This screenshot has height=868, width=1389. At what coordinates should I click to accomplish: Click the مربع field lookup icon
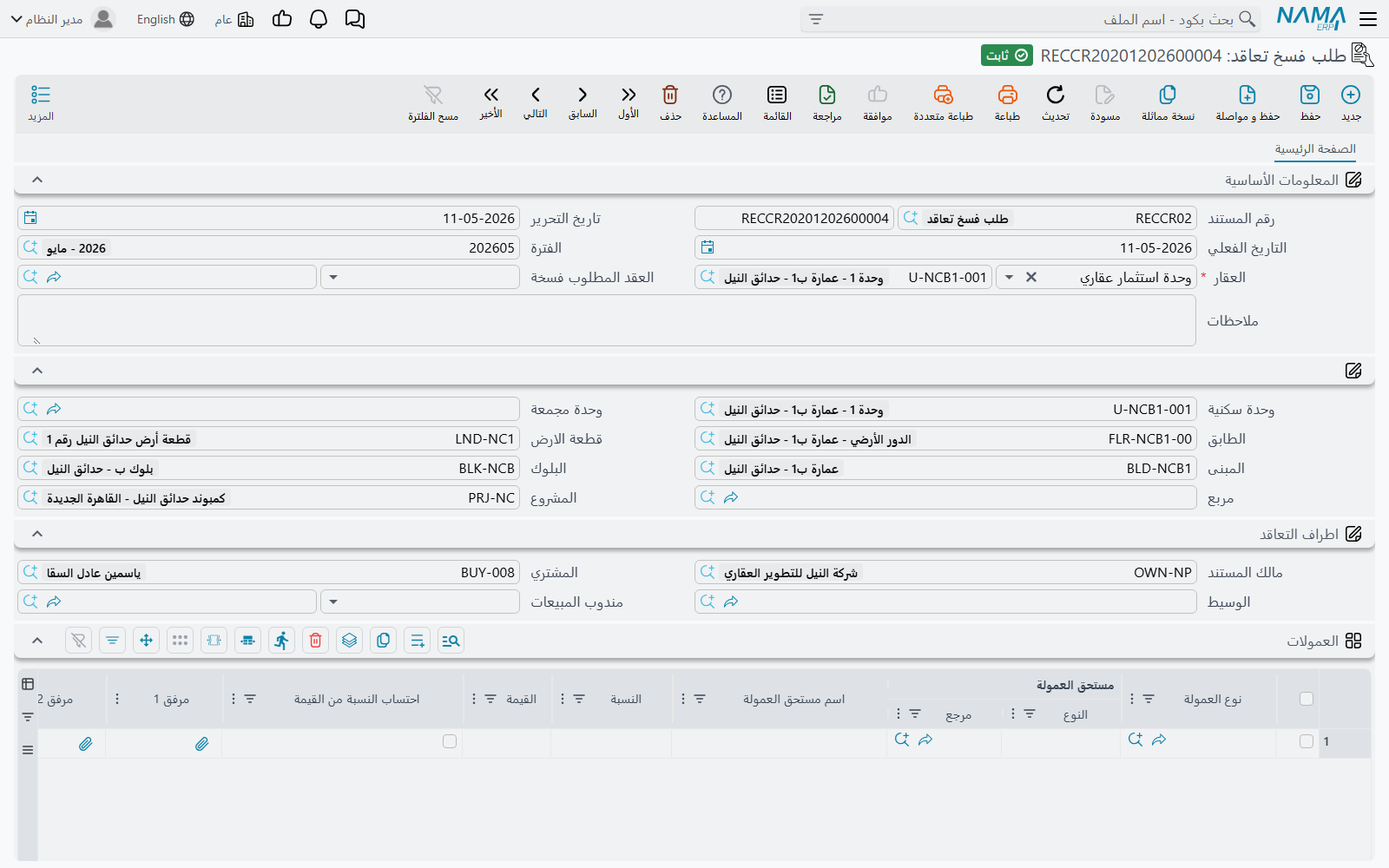tap(708, 497)
